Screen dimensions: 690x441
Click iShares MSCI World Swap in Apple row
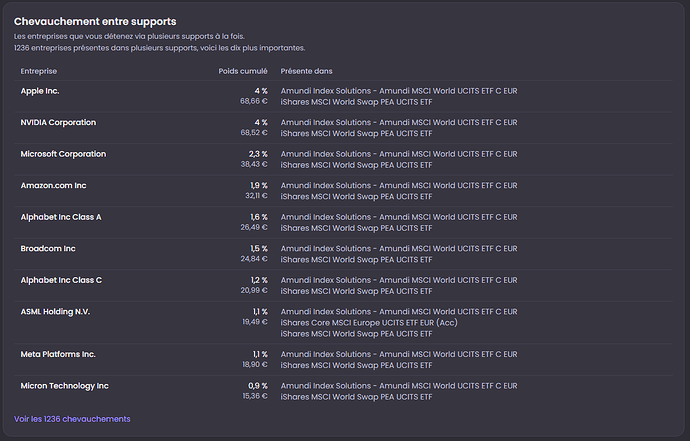pyautogui.click(x=356, y=102)
